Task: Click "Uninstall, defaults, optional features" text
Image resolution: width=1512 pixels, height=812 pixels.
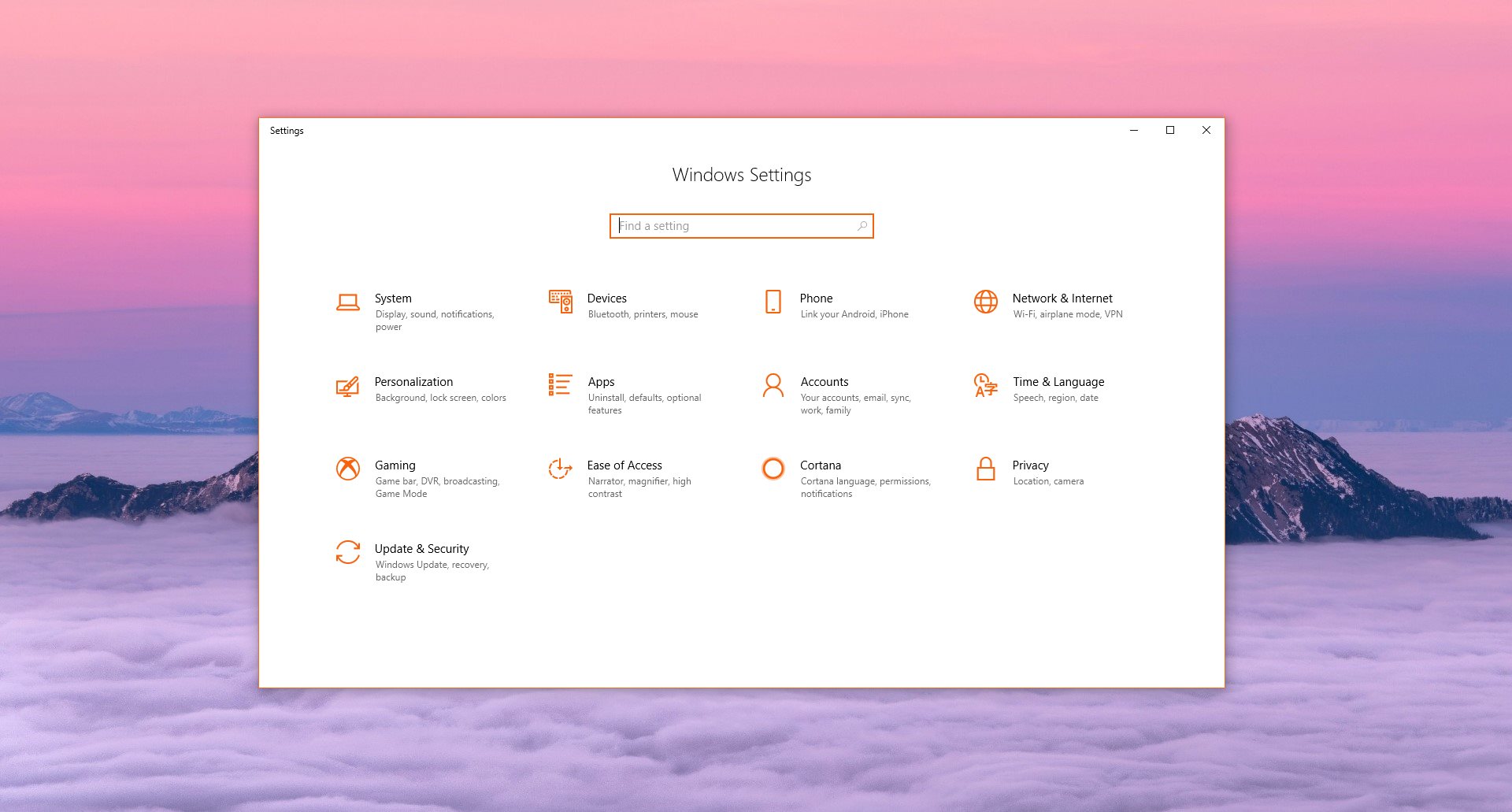Action: pos(645,404)
